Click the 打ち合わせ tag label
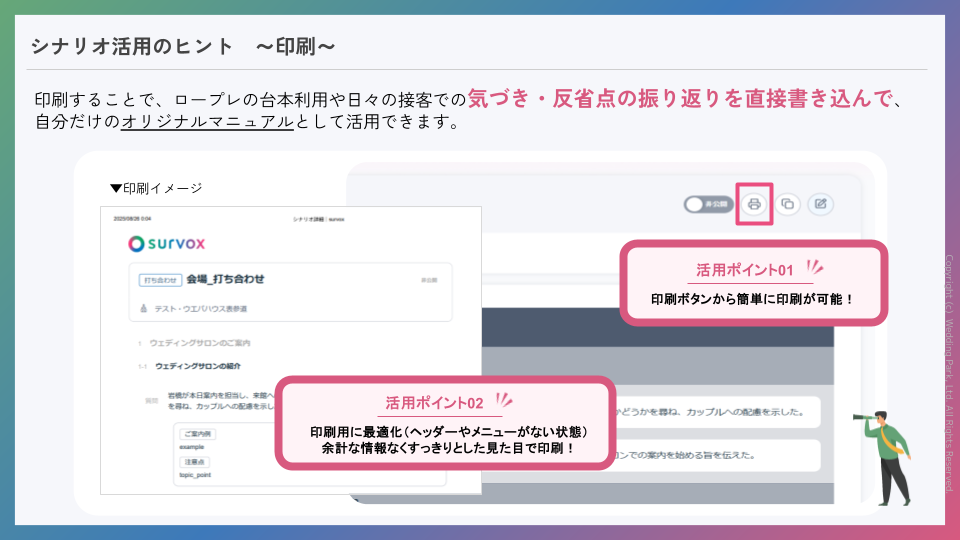Viewport: 960px width, 540px height. (160, 280)
